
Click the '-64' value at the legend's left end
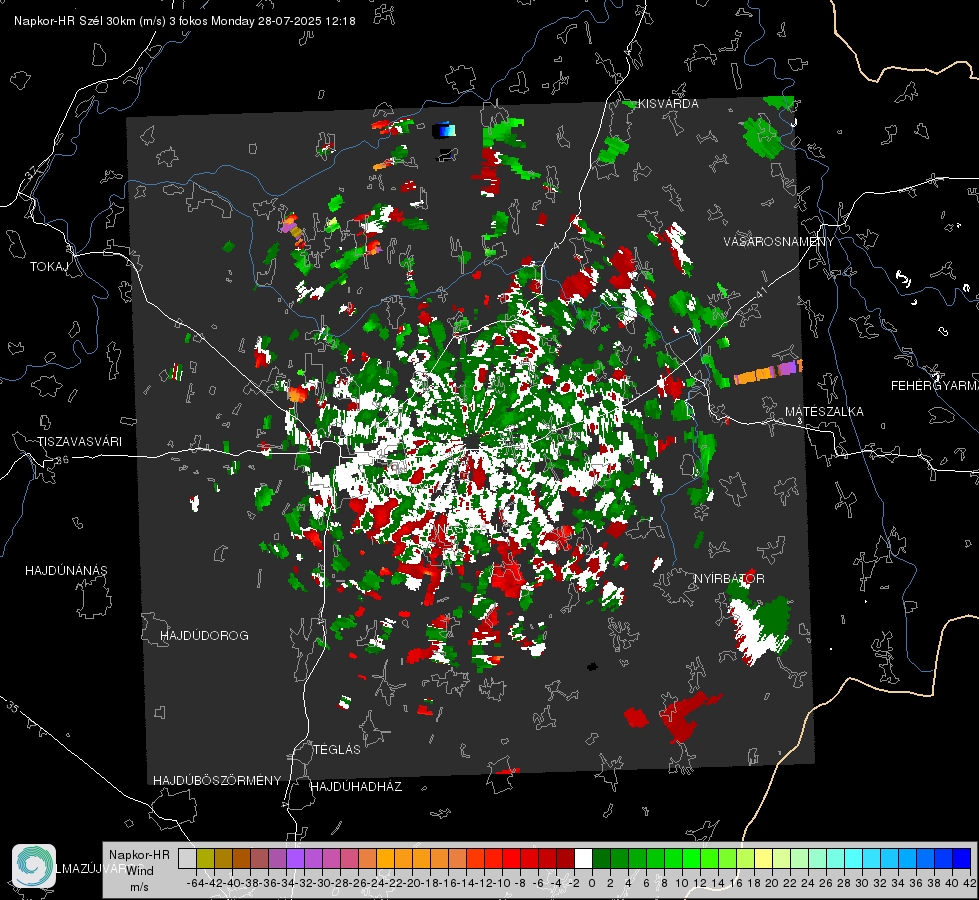pyautogui.click(x=195, y=883)
